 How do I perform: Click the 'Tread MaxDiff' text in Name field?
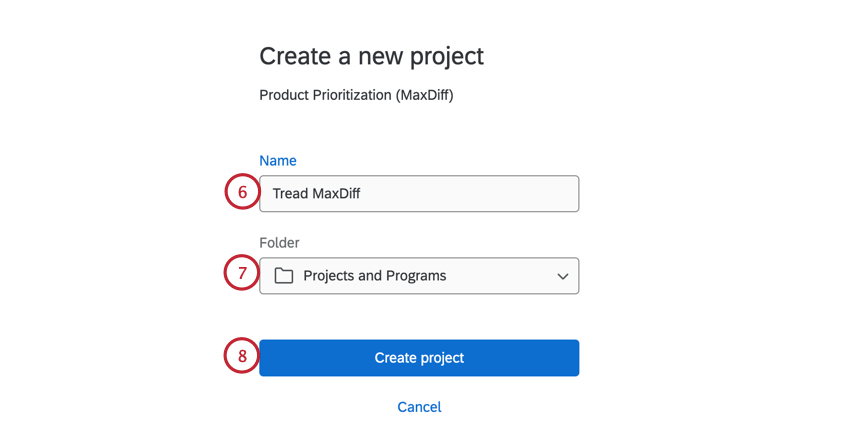(x=316, y=194)
